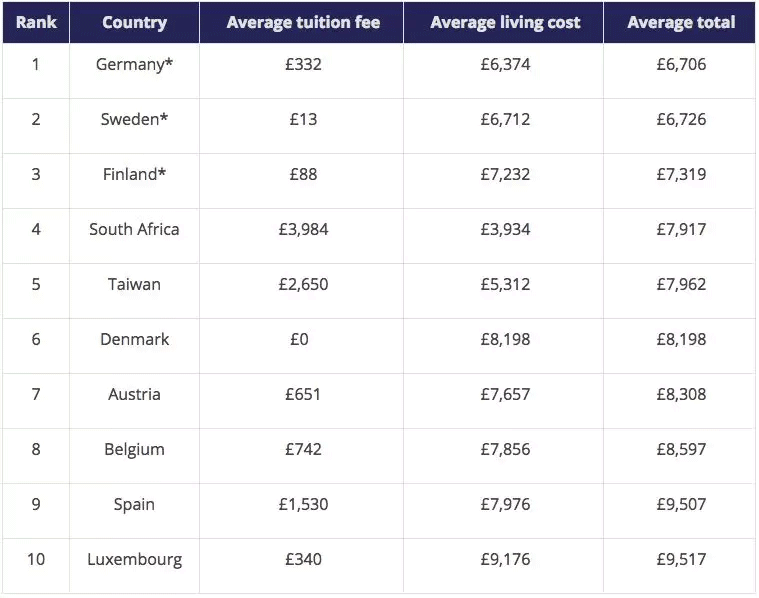The image size is (759, 598).
Task: Select the Average living cost header
Action: tap(505, 22)
